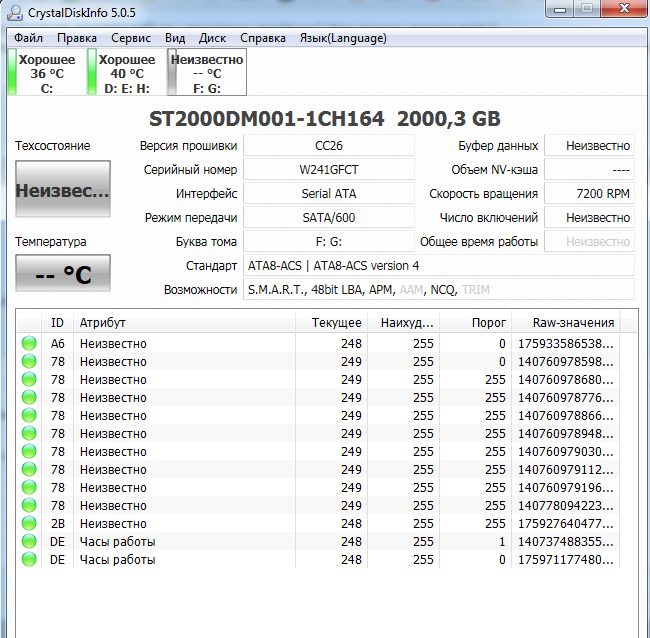Click the Техсостояние label
This screenshot has height=638, width=650.
coord(53,146)
